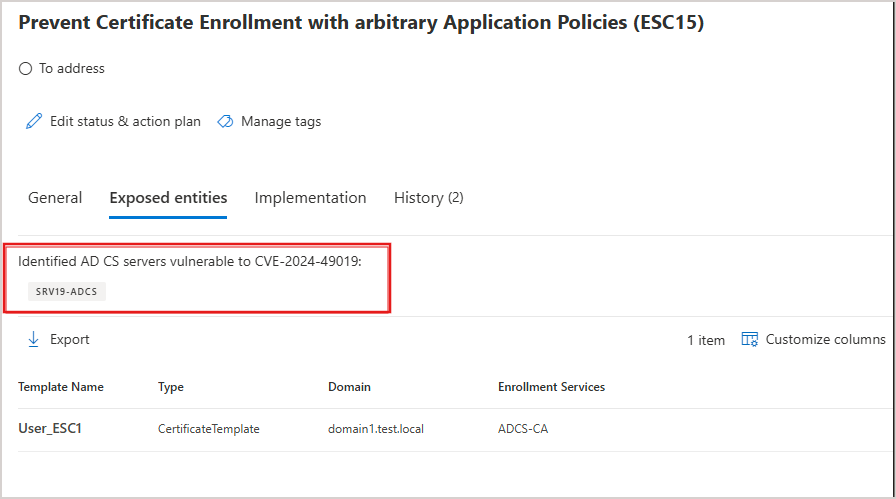
Task: Click the Export download arrow icon
Action: [x=33, y=340]
